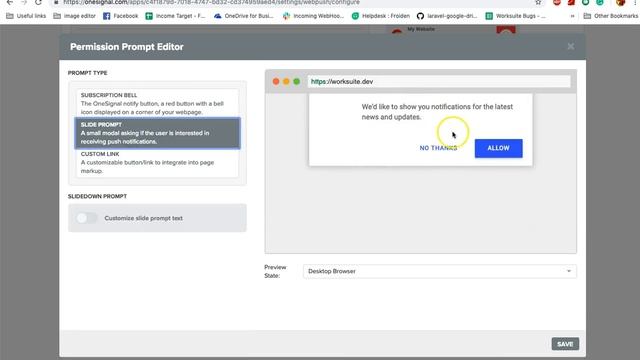Reload the page with refresh icon
Screen dimensions: 640x360
click(x=38, y=2)
